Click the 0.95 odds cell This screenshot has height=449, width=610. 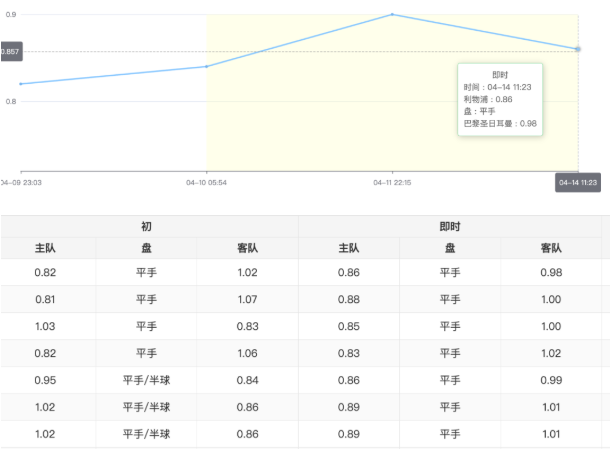[45, 380]
